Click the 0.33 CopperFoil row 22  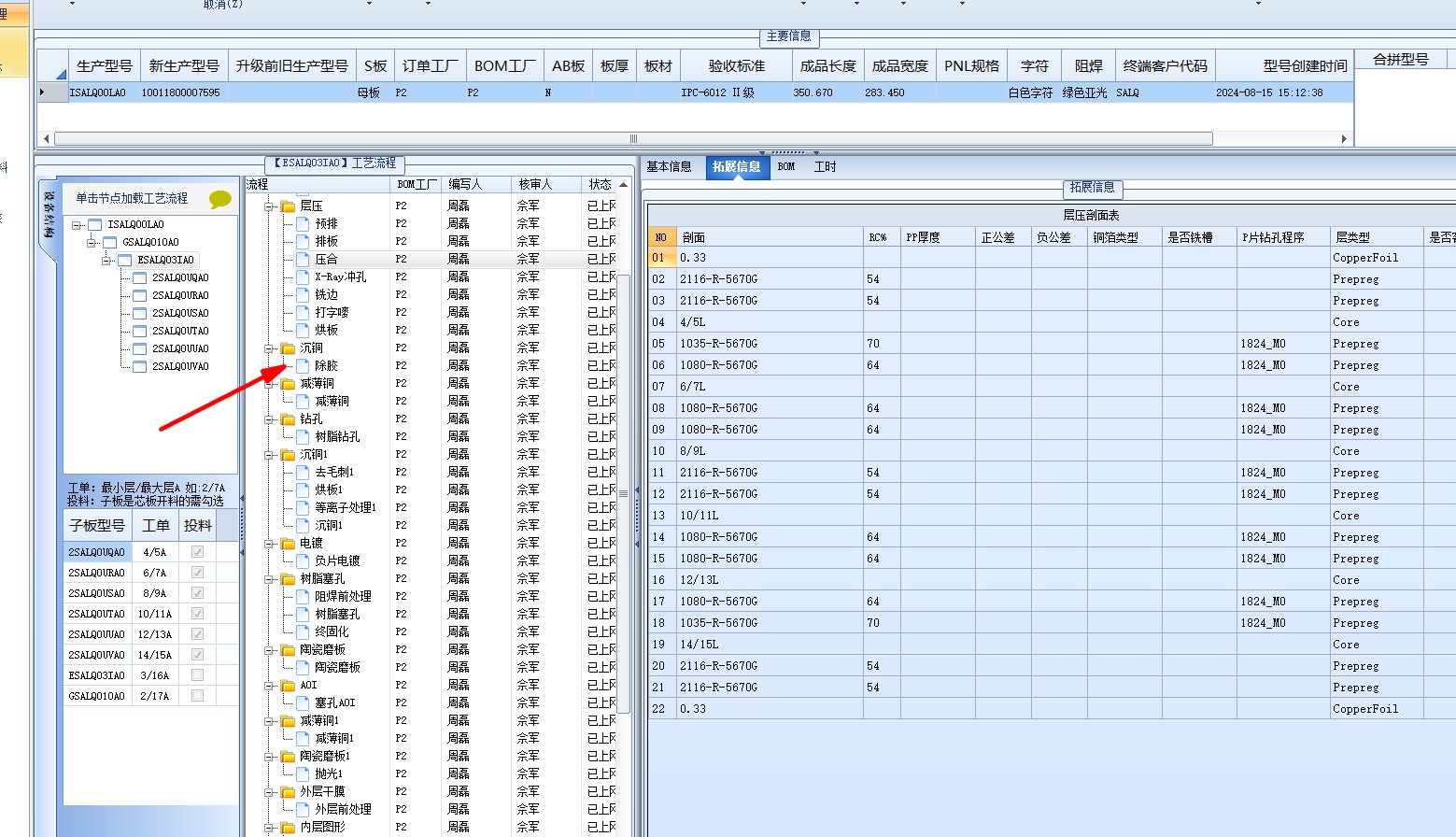[1052, 709]
